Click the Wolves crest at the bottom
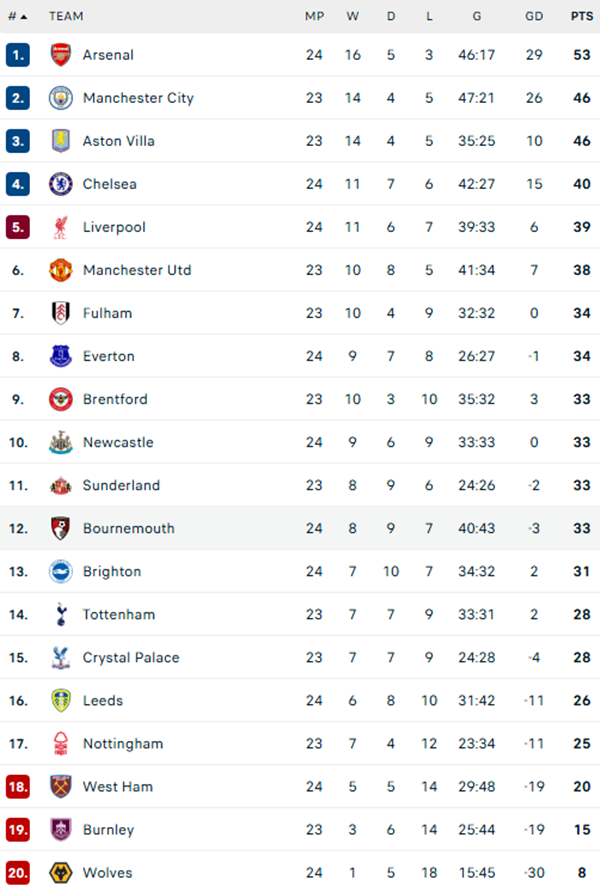This screenshot has width=600, height=892. click(x=60, y=872)
